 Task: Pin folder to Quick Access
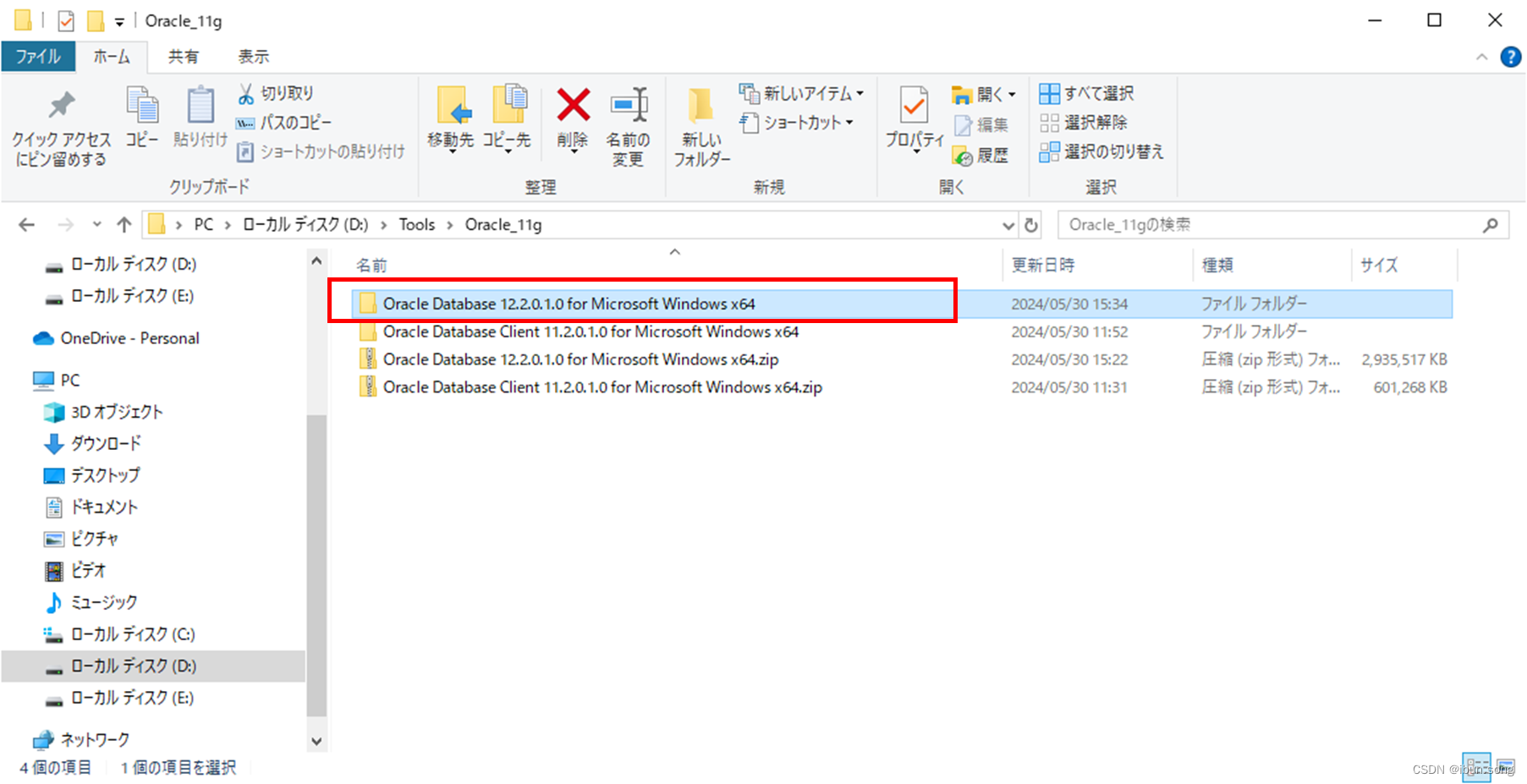tap(61, 128)
